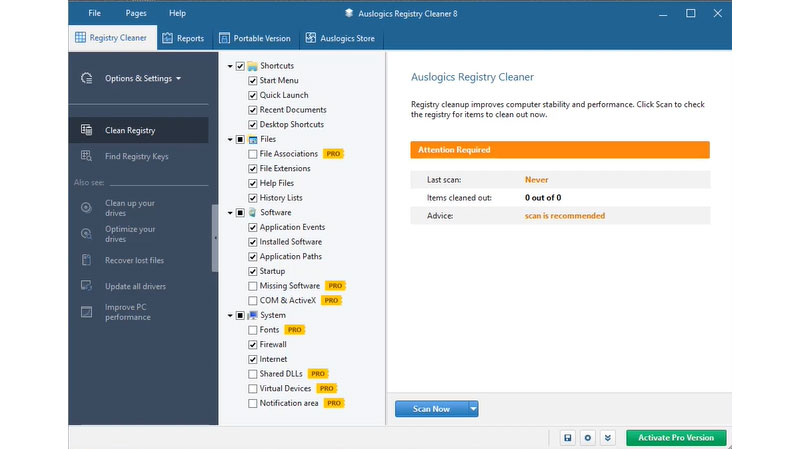This screenshot has width=800, height=450.
Task: Click the Auslogics logo in title bar
Action: [x=349, y=13]
